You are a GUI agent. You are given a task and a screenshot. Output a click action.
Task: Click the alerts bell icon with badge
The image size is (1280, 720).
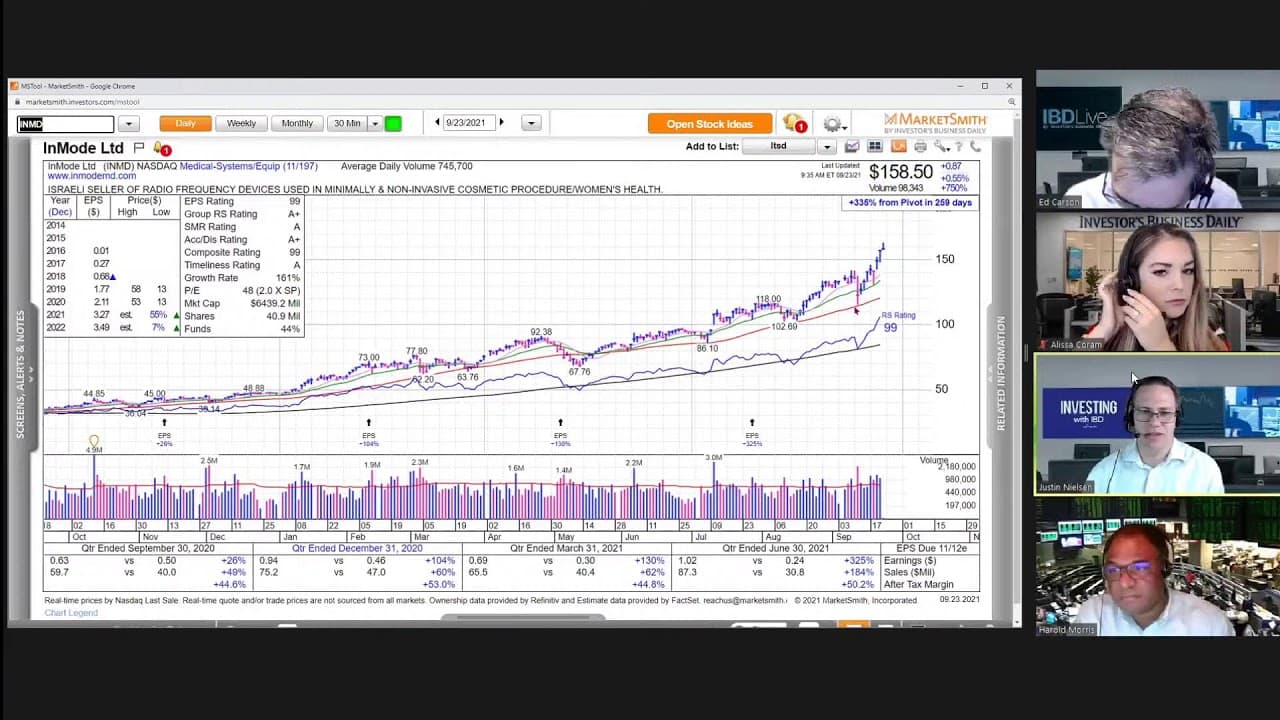795,123
